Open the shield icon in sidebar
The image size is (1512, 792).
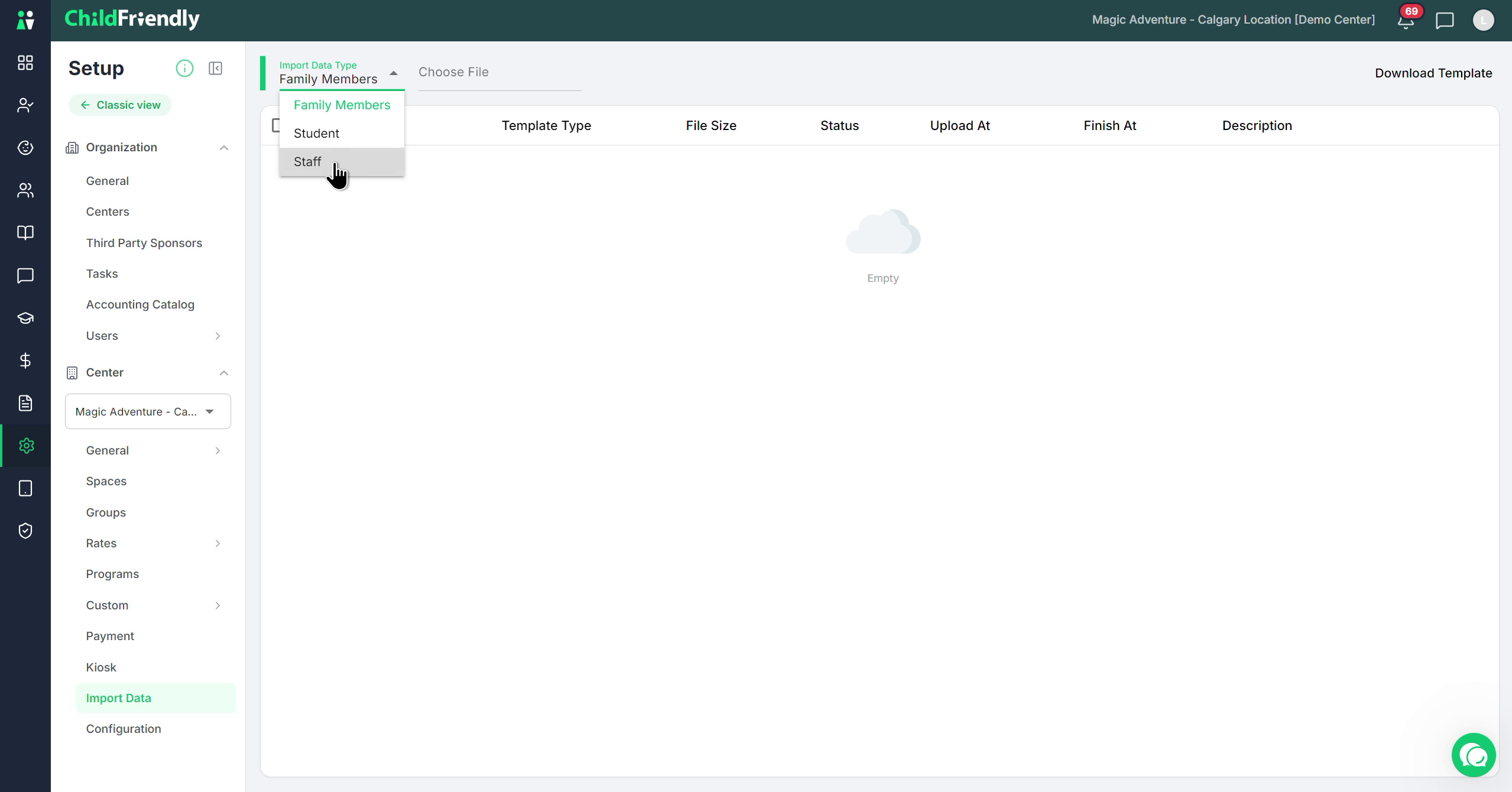(x=25, y=531)
